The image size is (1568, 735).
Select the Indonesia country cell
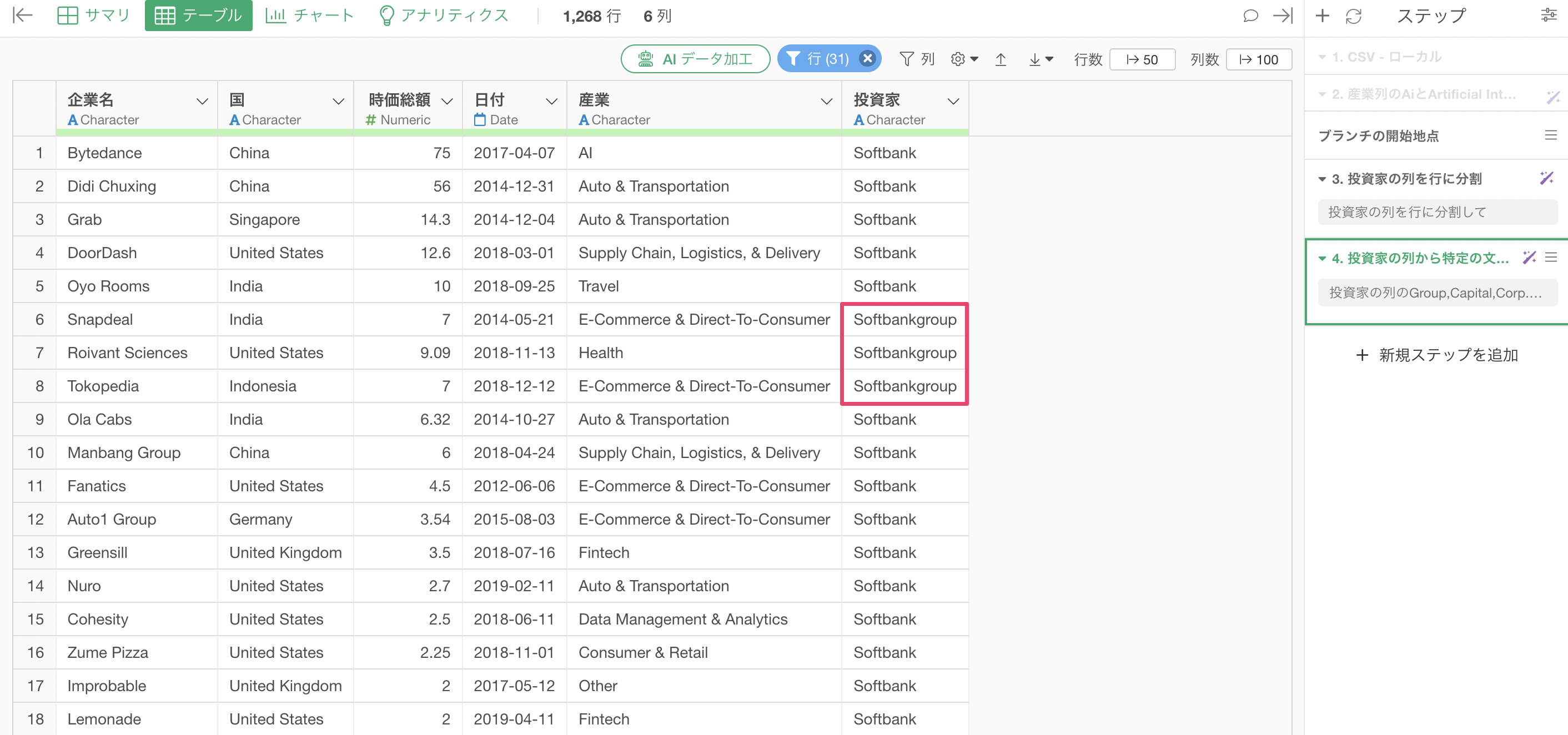pos(285,386)
